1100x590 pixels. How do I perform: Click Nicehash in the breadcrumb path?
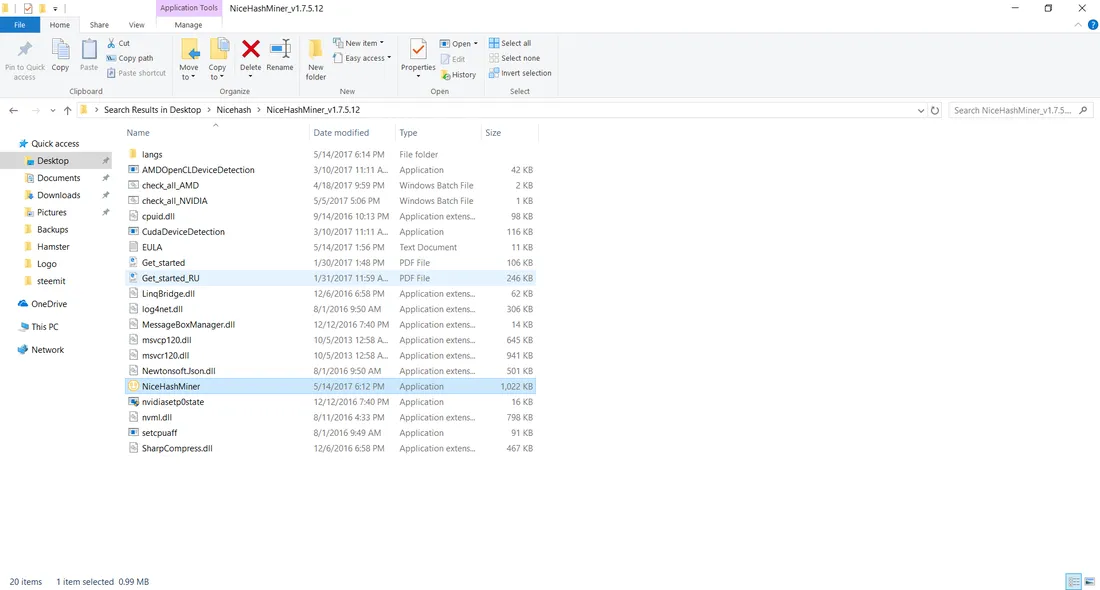pos(234,110)
